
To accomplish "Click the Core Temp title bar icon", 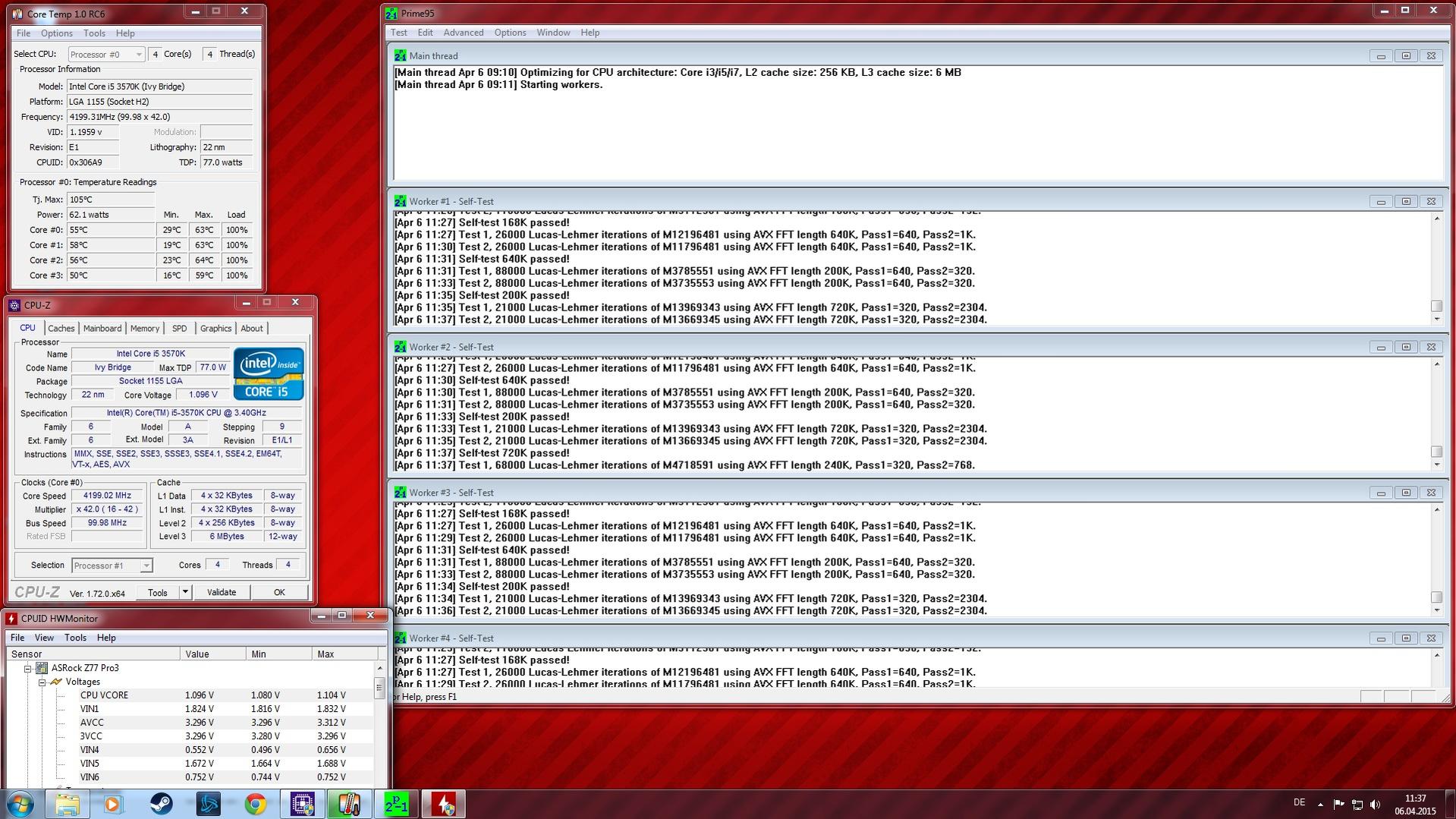I will coord(17,14).
